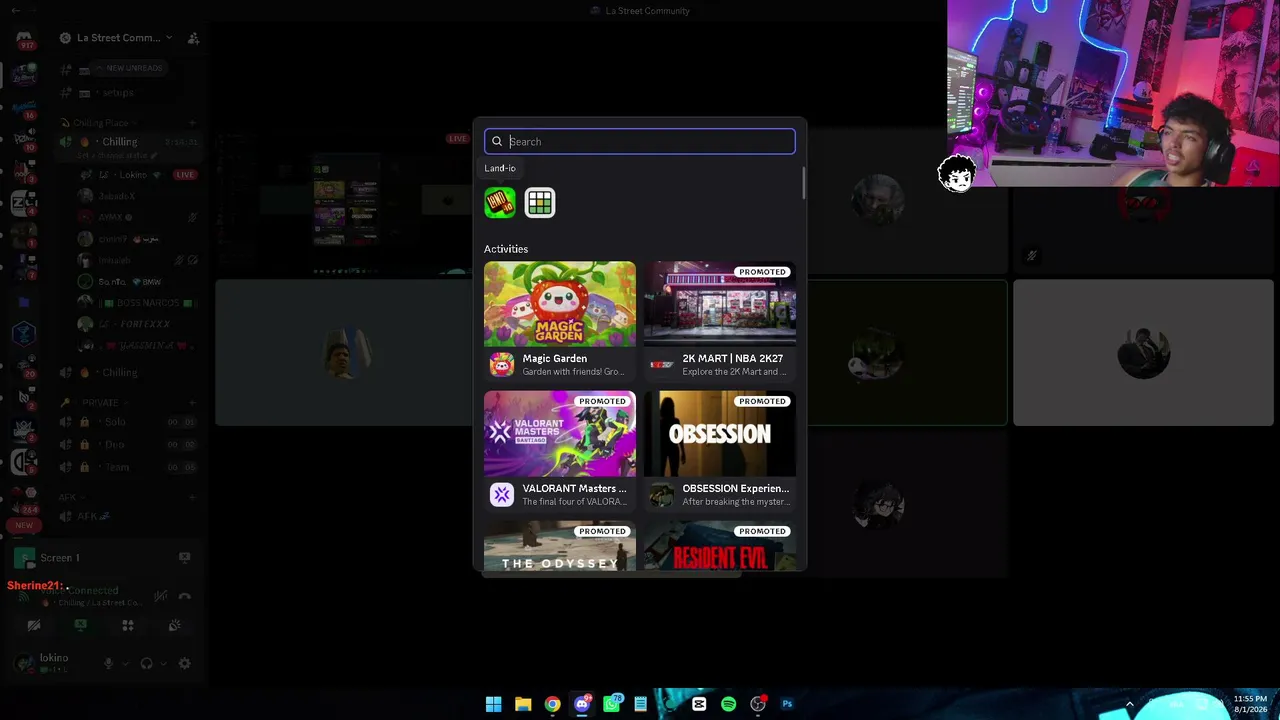Image resolution: width=1280 pixels, height=720 pixels.
Task: Open File Explorer from taskbar
Action: [523, 704]
